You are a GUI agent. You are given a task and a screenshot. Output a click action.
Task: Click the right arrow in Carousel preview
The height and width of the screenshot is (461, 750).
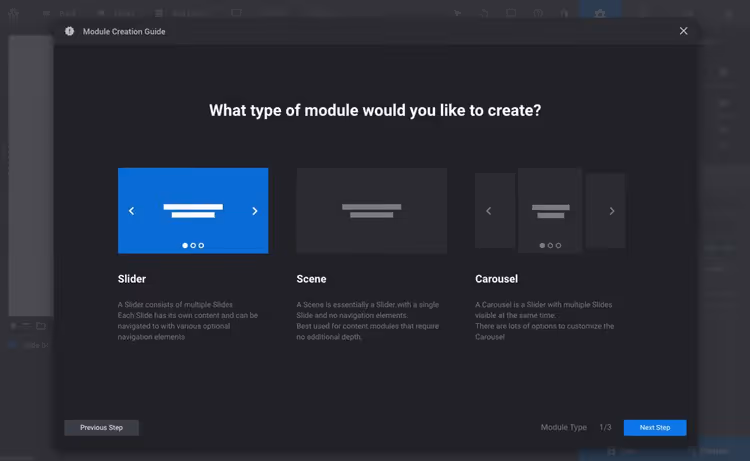[x=611, y=211]
